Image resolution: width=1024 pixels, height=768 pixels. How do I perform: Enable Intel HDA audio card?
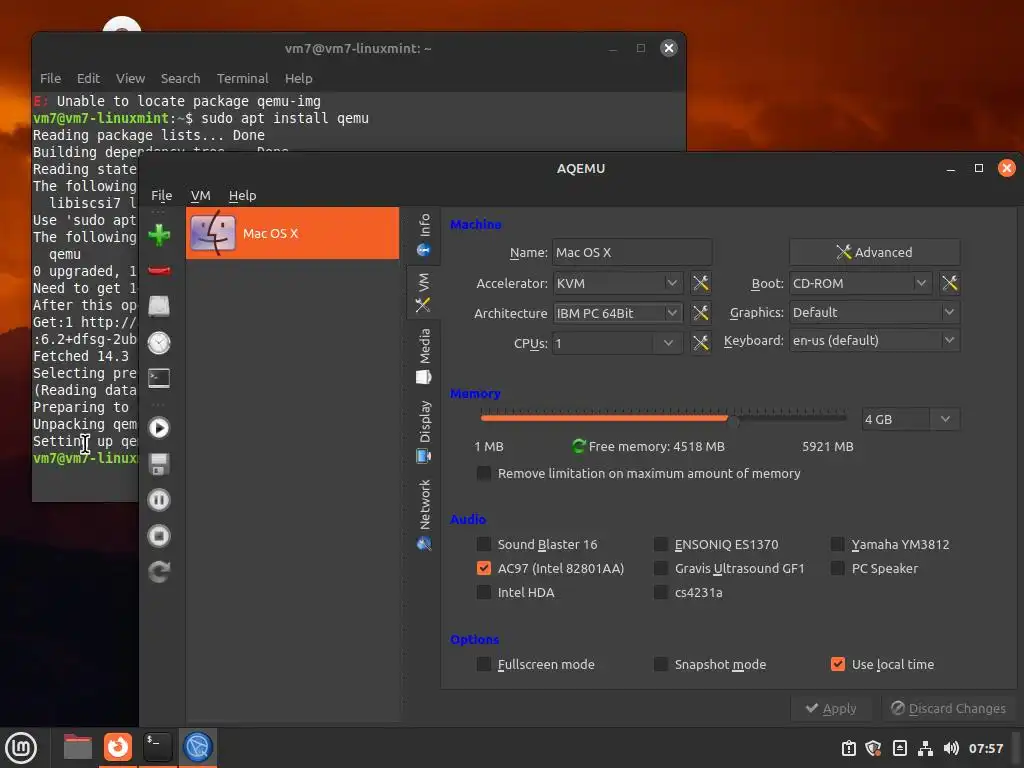point(484,592)
